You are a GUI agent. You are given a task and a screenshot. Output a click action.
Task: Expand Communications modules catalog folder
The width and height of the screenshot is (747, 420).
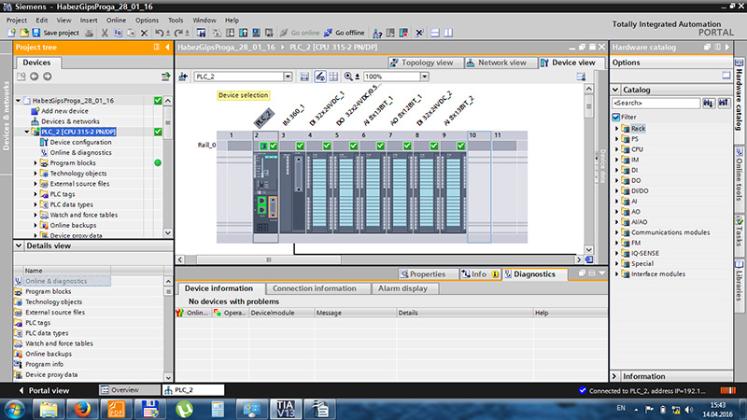pos(617,232)
